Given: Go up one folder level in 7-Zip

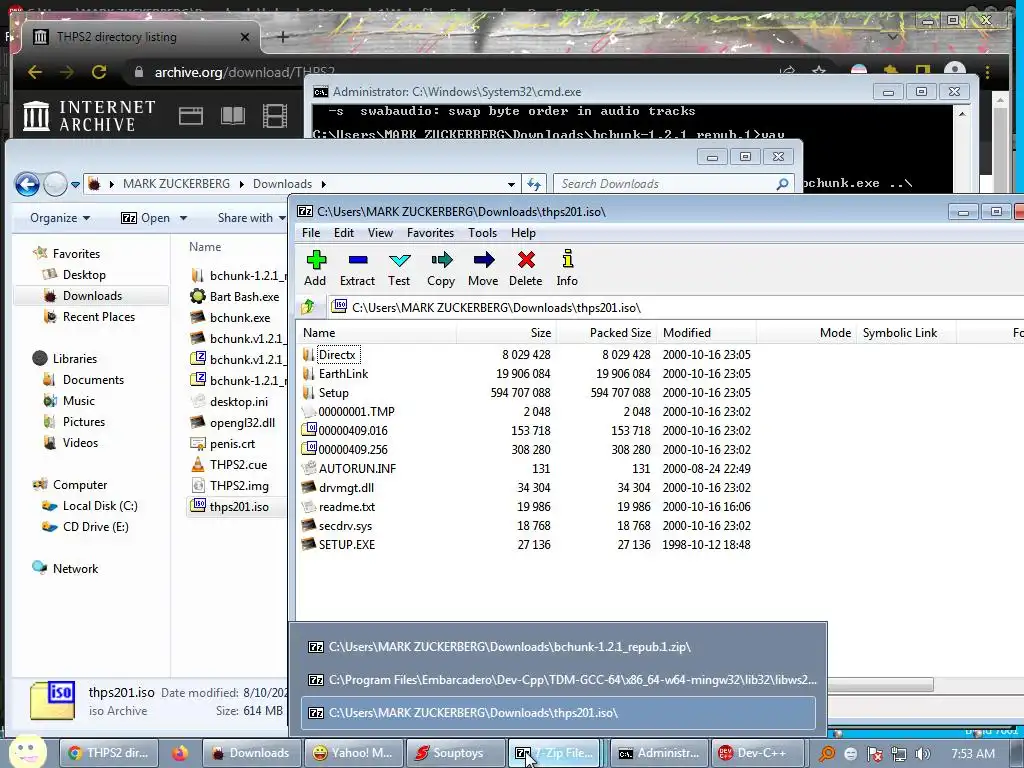Looking at the screenshot, I should 308,307.
